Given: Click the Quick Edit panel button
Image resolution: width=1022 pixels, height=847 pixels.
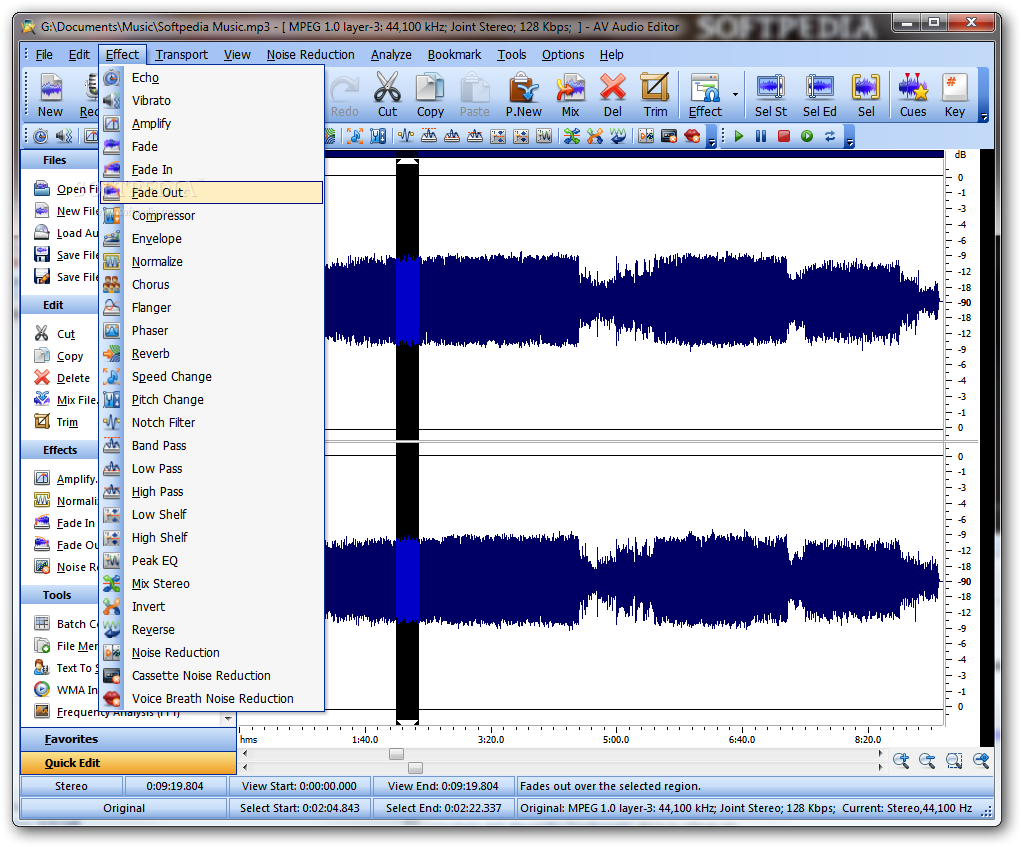Looking at the screenshot, I should coord(128,763).
